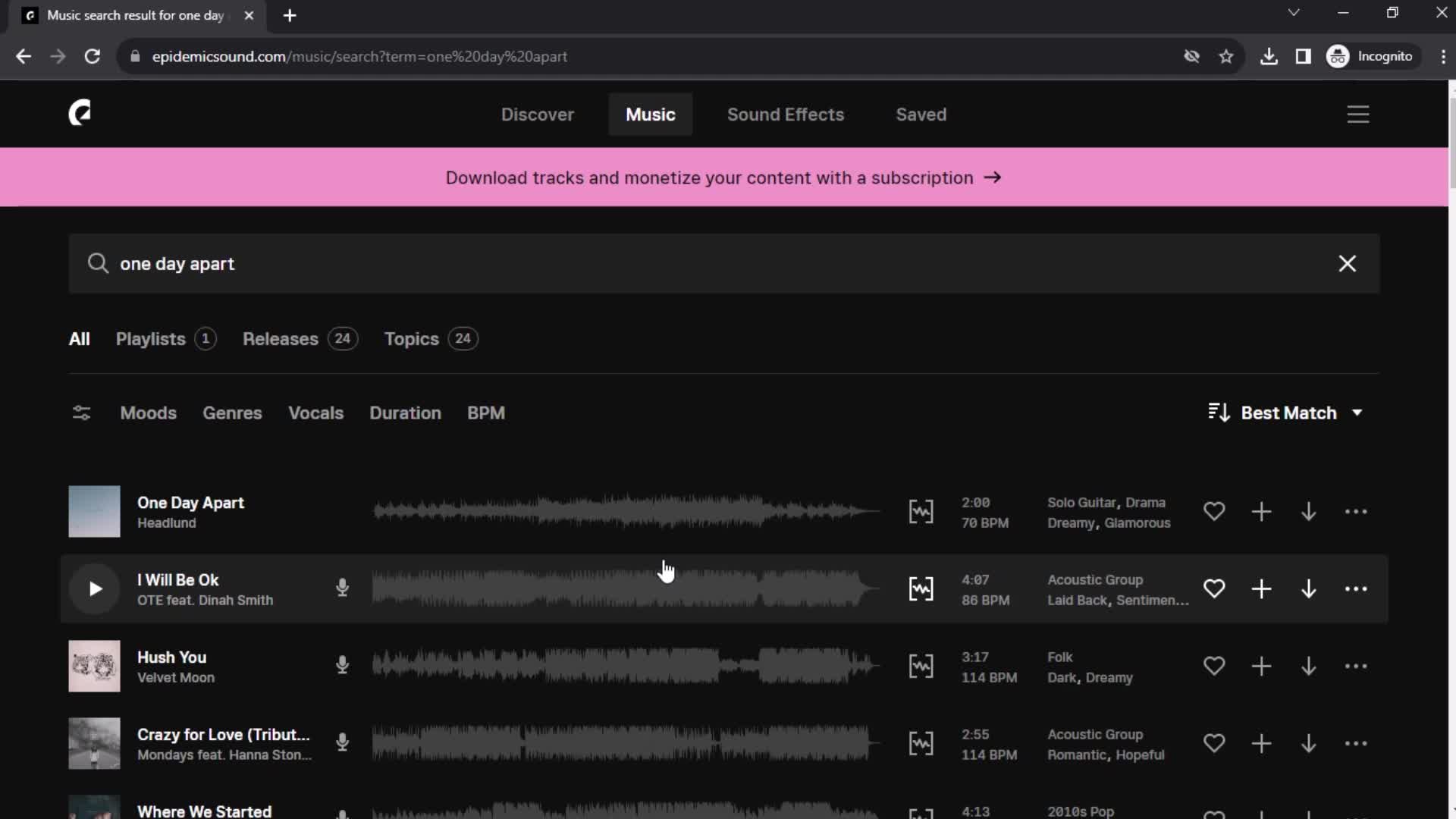This screenshot has height=819, width=1456.
Task: Like the Crazy for Love track
Action: pyautogui.click(x=1213, y=744)
